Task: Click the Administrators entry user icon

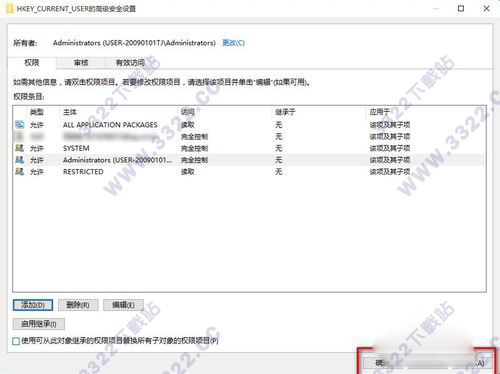Action: point(19,160)
